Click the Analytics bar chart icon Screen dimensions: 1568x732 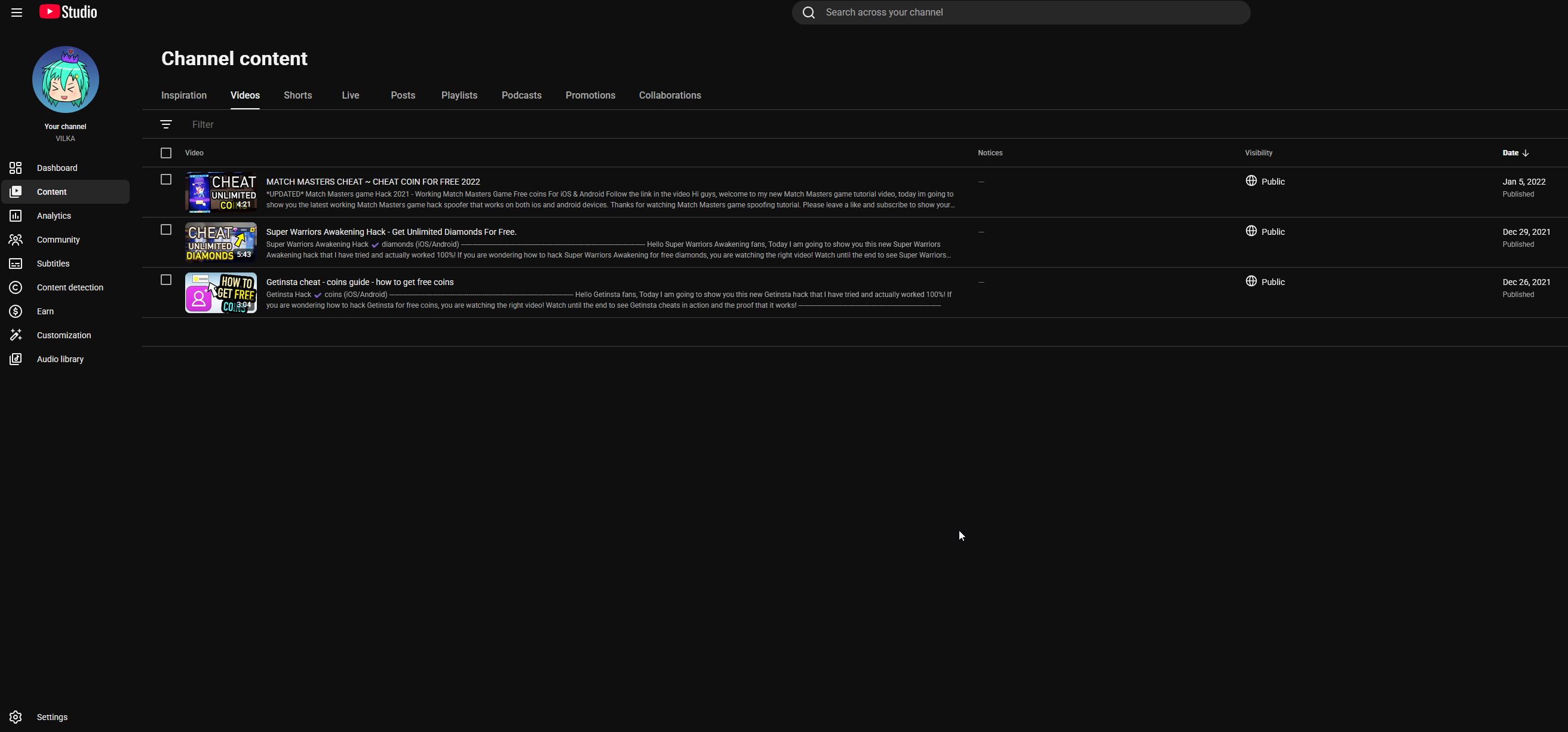(16, 216)
